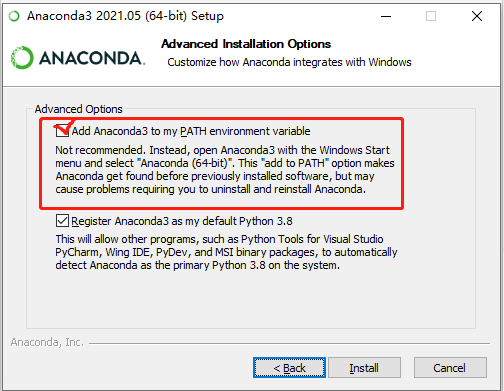Minimize the Anaconda3 Setup window
Screen dimensions: 504x391
tap(386, 16)
